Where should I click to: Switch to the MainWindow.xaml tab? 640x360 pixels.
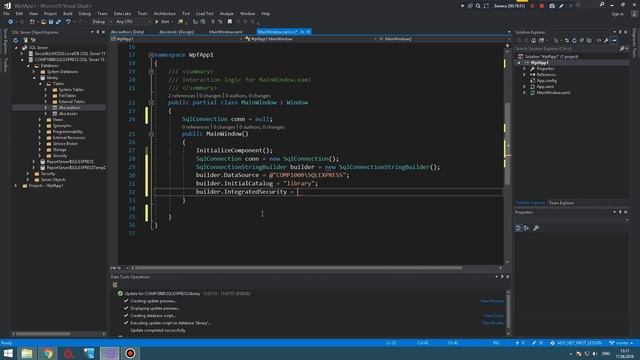[x=226, y=32]
